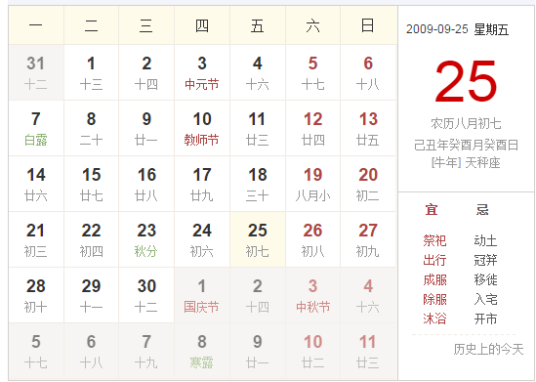The height and width of the screenshot is (382, 536).
Task: Select October 9 (廿一) date cell
Action: coord(257,351)
